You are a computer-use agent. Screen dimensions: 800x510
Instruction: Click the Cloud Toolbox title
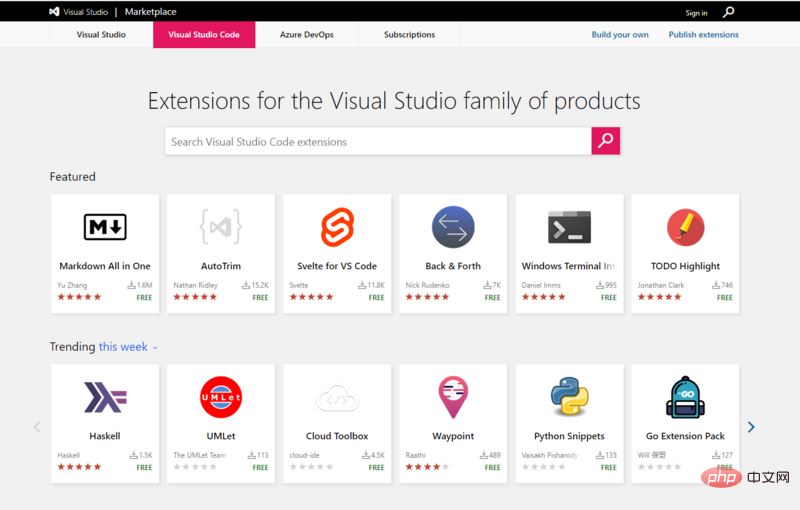(x=337, y=436)
